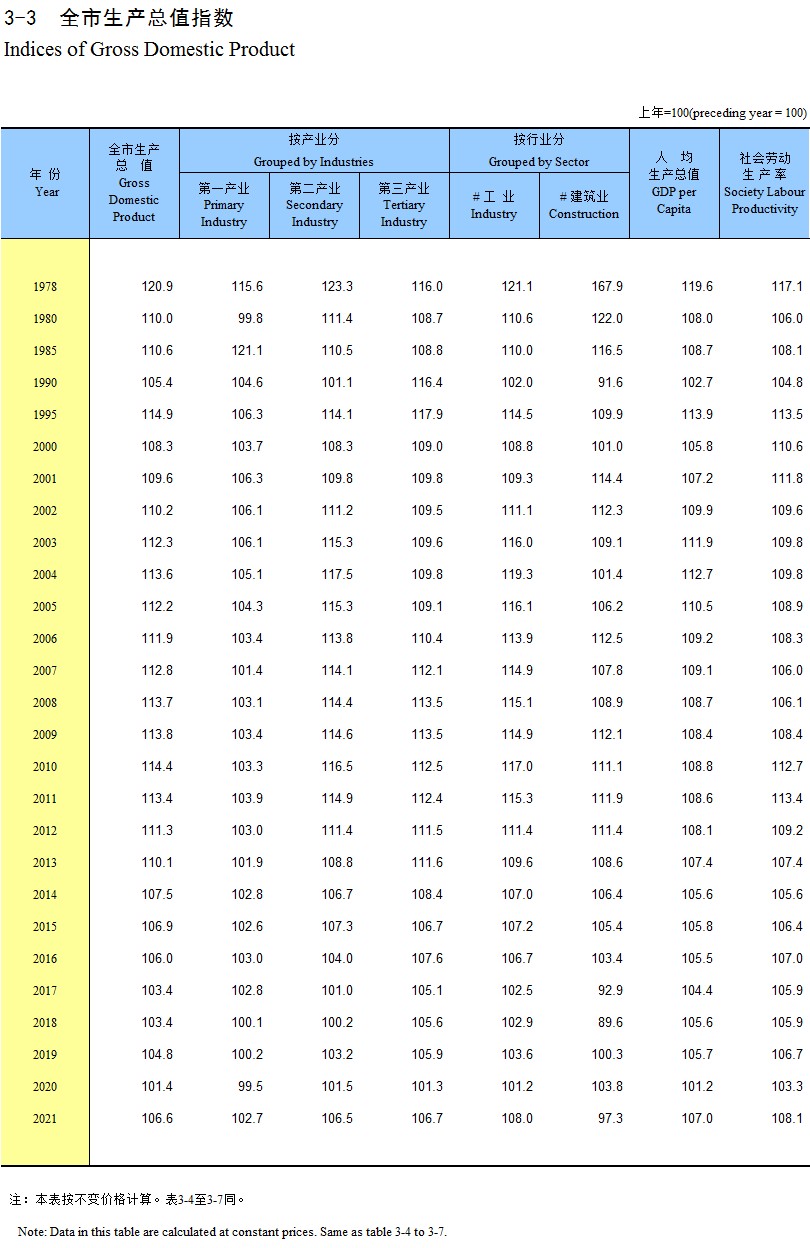The width and height of the screenshot is (810, 1248).
Task: Select the 167.9 Construction value for 1978
Action: 606,287
